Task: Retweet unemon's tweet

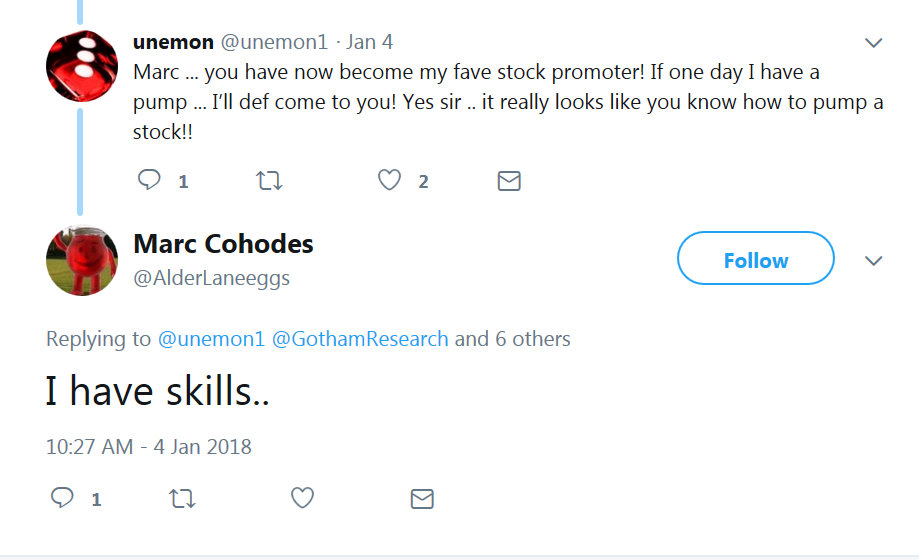Action: pos(270,181)
